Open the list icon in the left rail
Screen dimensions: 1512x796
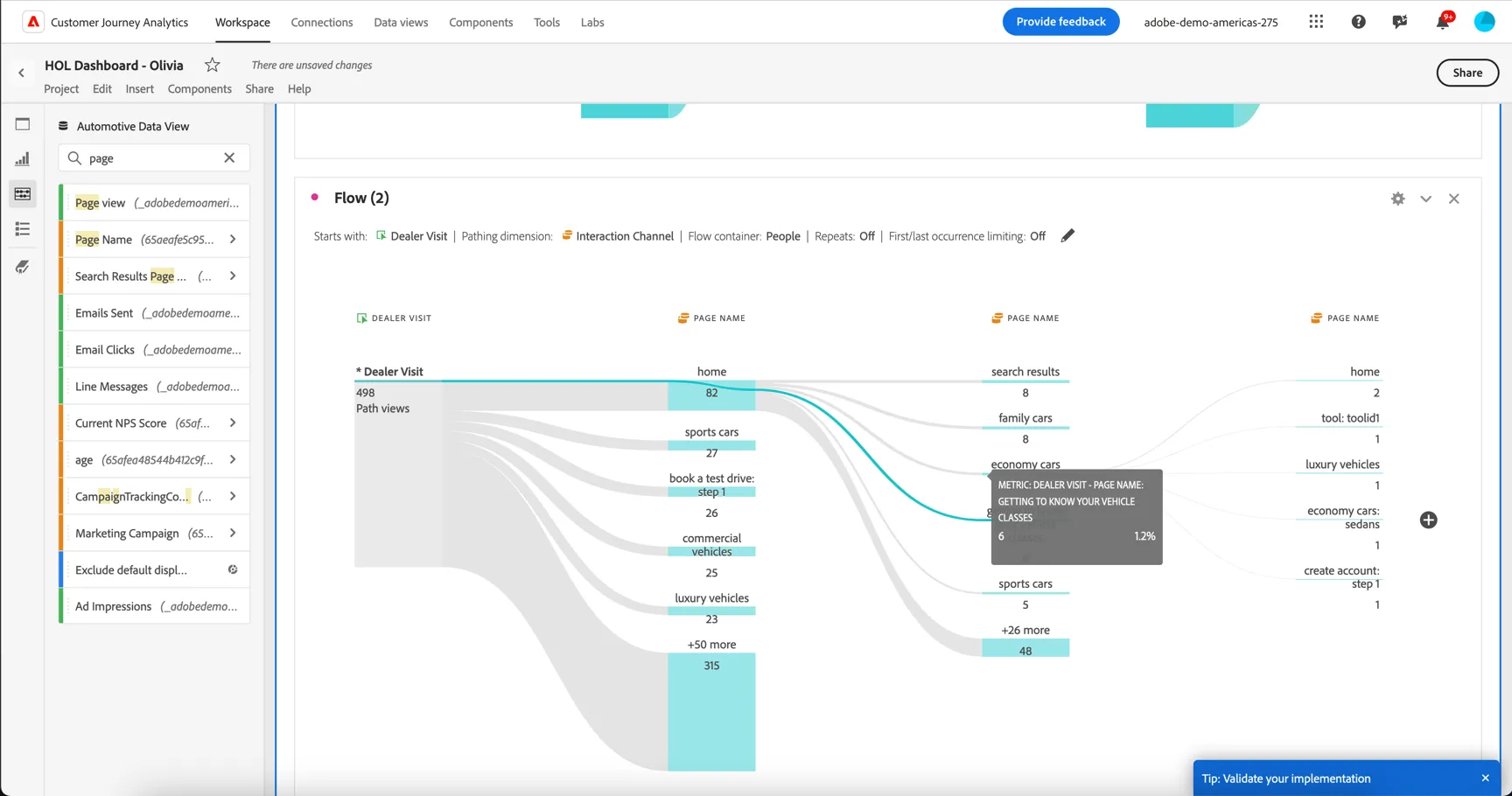(x=23, y=229)
